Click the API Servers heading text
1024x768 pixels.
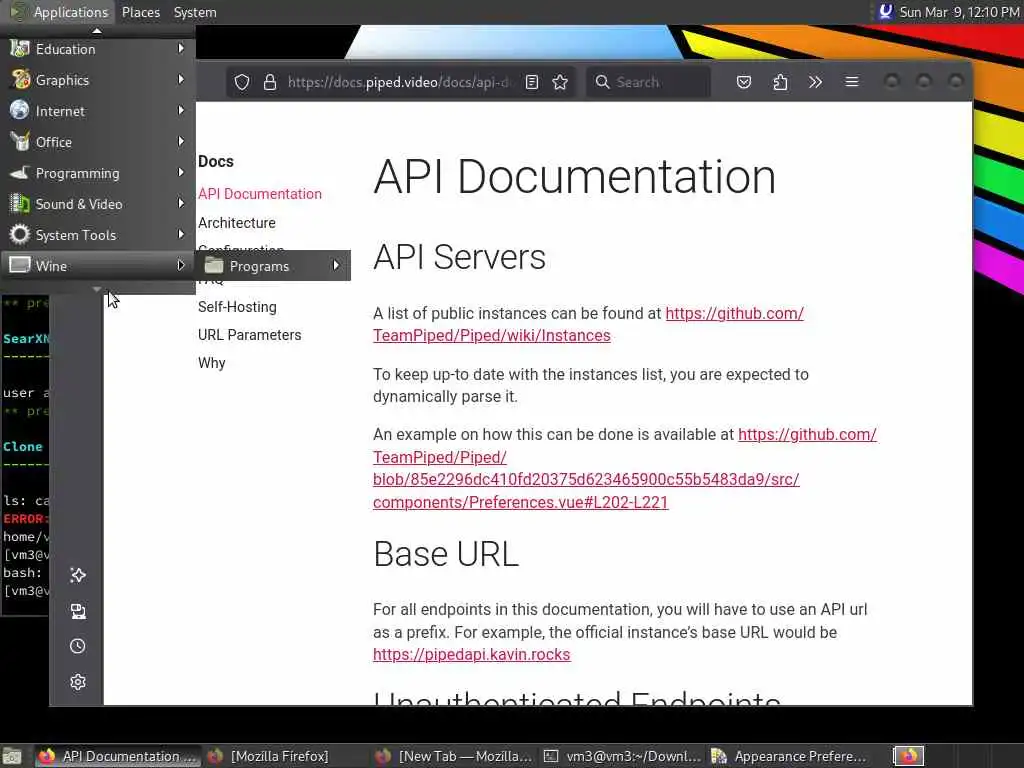[459, 257]
